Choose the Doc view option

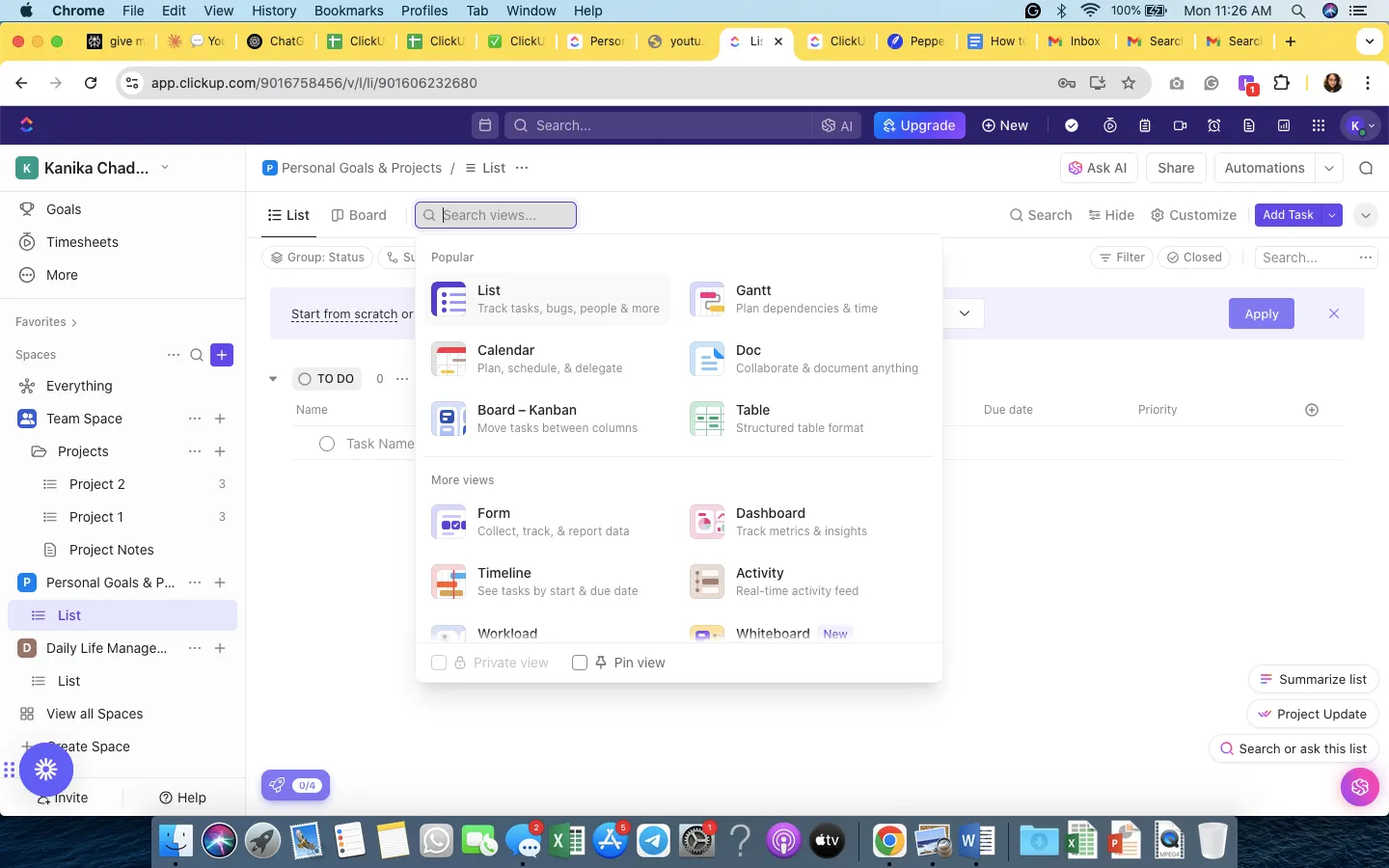pyautogui.click(x=805, y=359)
